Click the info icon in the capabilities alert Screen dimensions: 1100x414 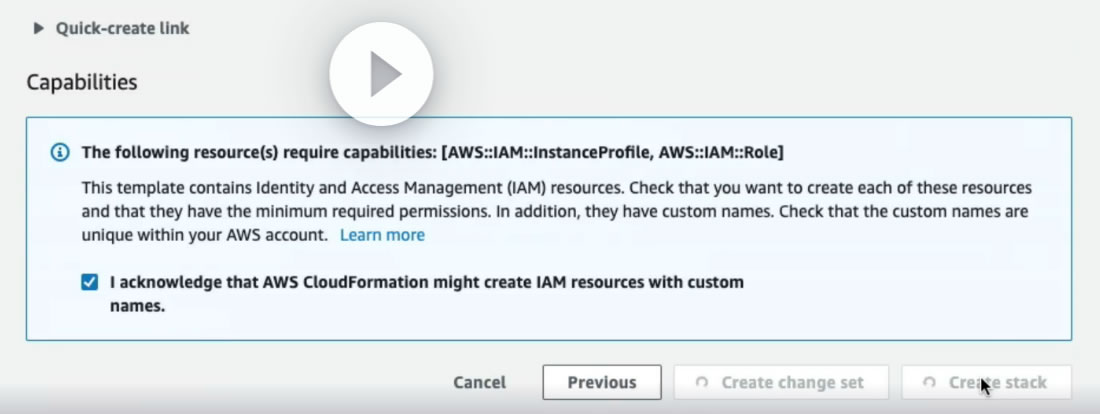(x=61, y=153)
